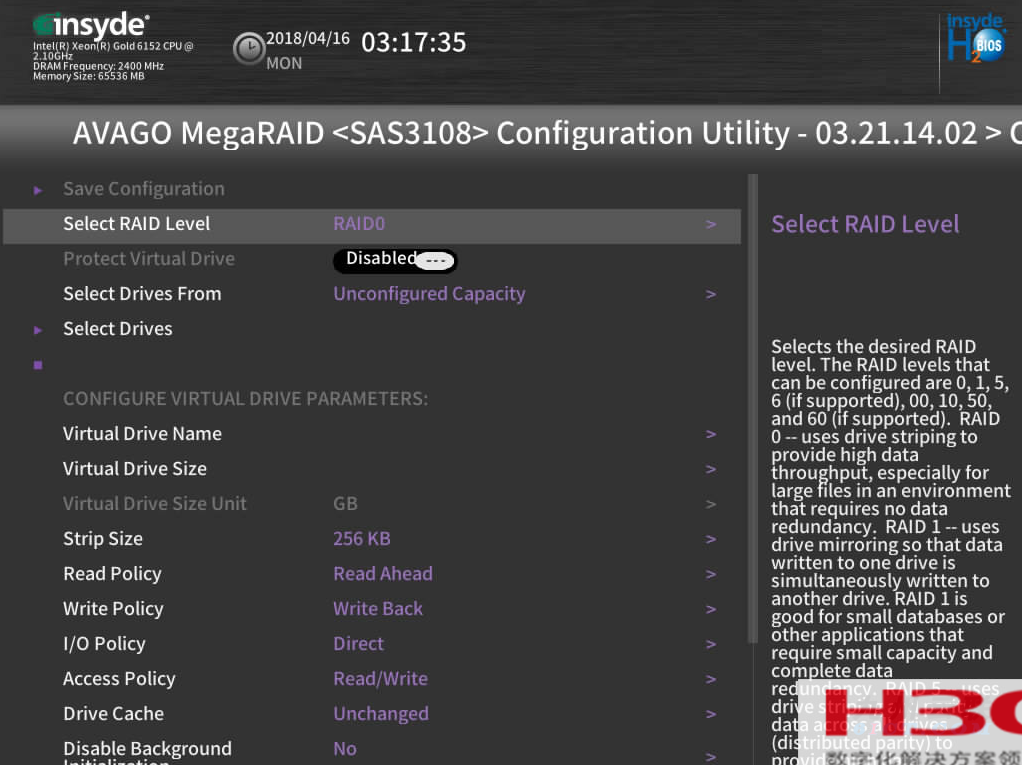Click the Drive Cache label

(113, 714)
